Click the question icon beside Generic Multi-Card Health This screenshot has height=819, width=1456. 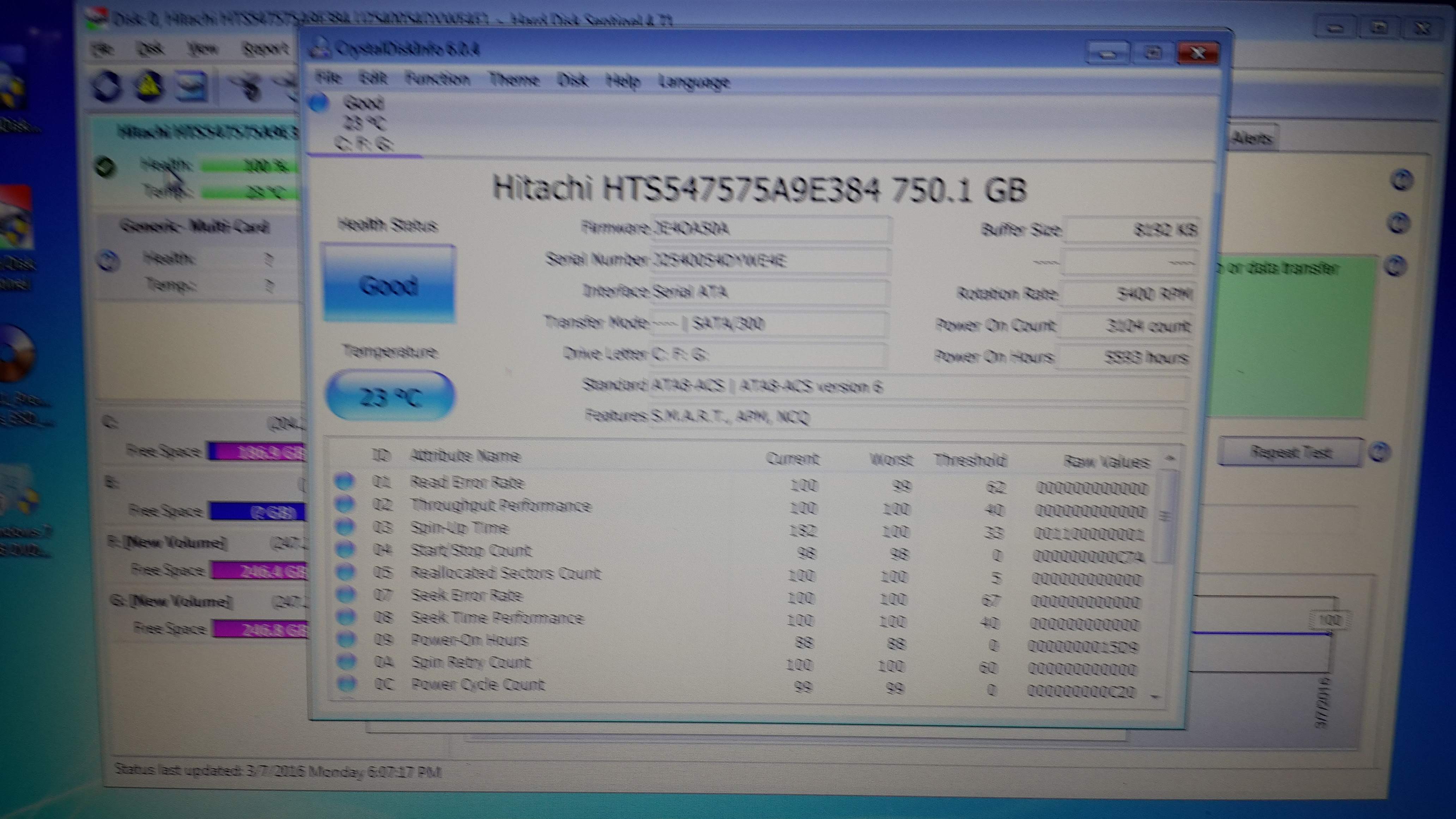click(109, 261)
